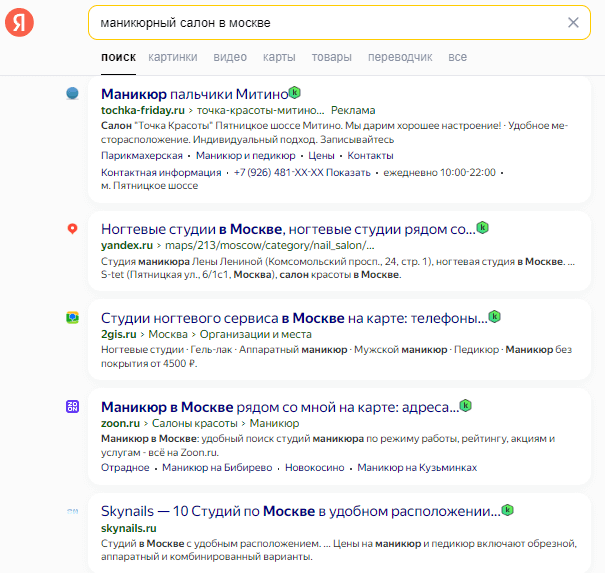Click м. Пятницкое шоссе metro link

pos(149,186)
